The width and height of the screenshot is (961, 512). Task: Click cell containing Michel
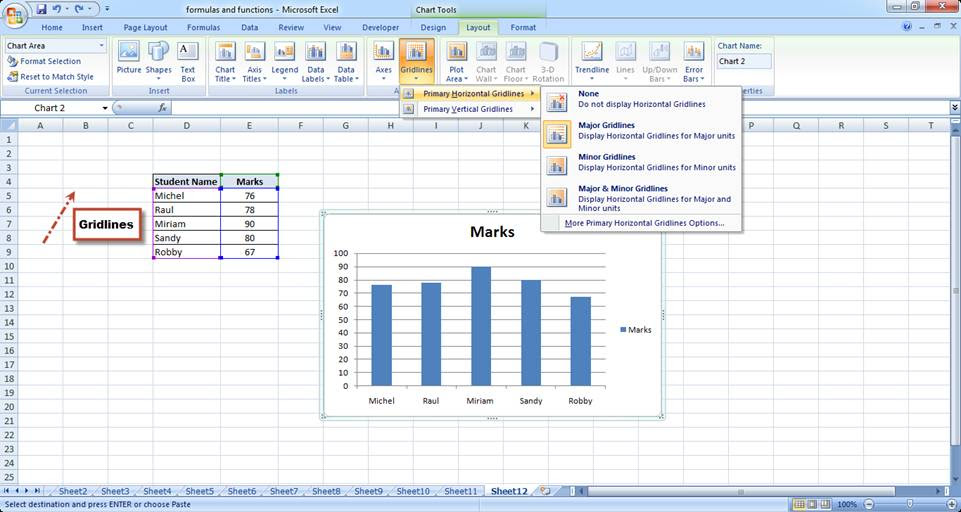pos(186,196)
